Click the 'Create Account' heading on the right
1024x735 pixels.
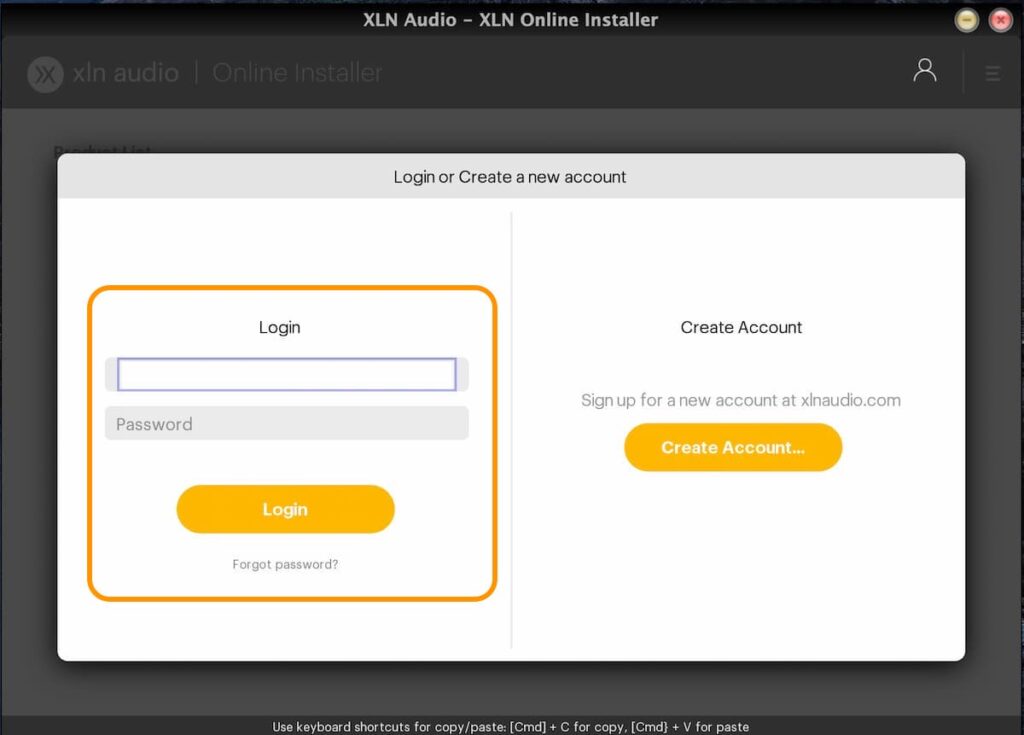pyautogui.click(x=741, y=327)
